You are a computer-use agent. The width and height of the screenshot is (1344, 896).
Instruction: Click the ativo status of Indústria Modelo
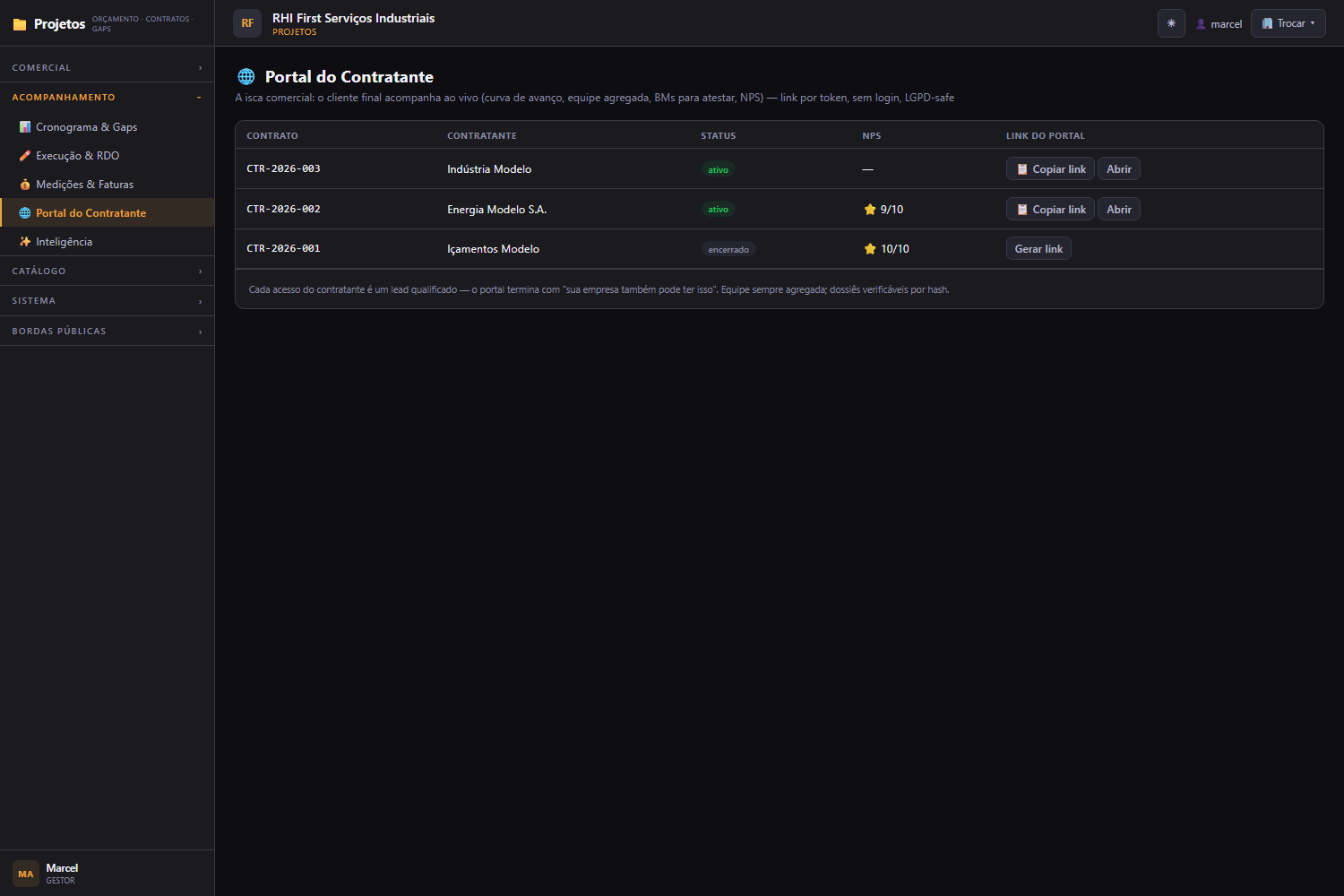[719, 169]
